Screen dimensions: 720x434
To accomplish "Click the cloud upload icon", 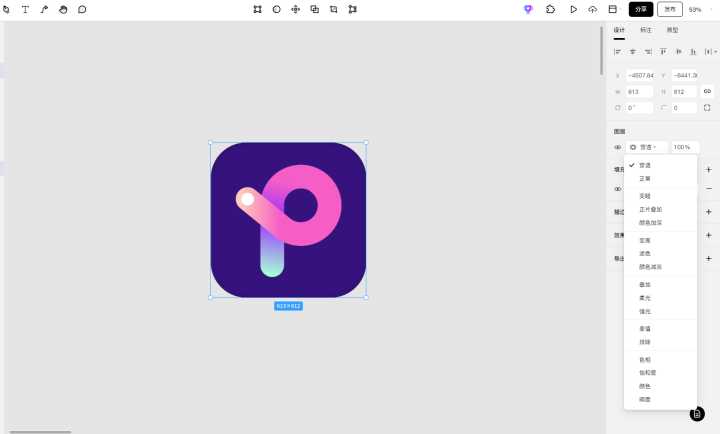I will (x=593, y=9).
